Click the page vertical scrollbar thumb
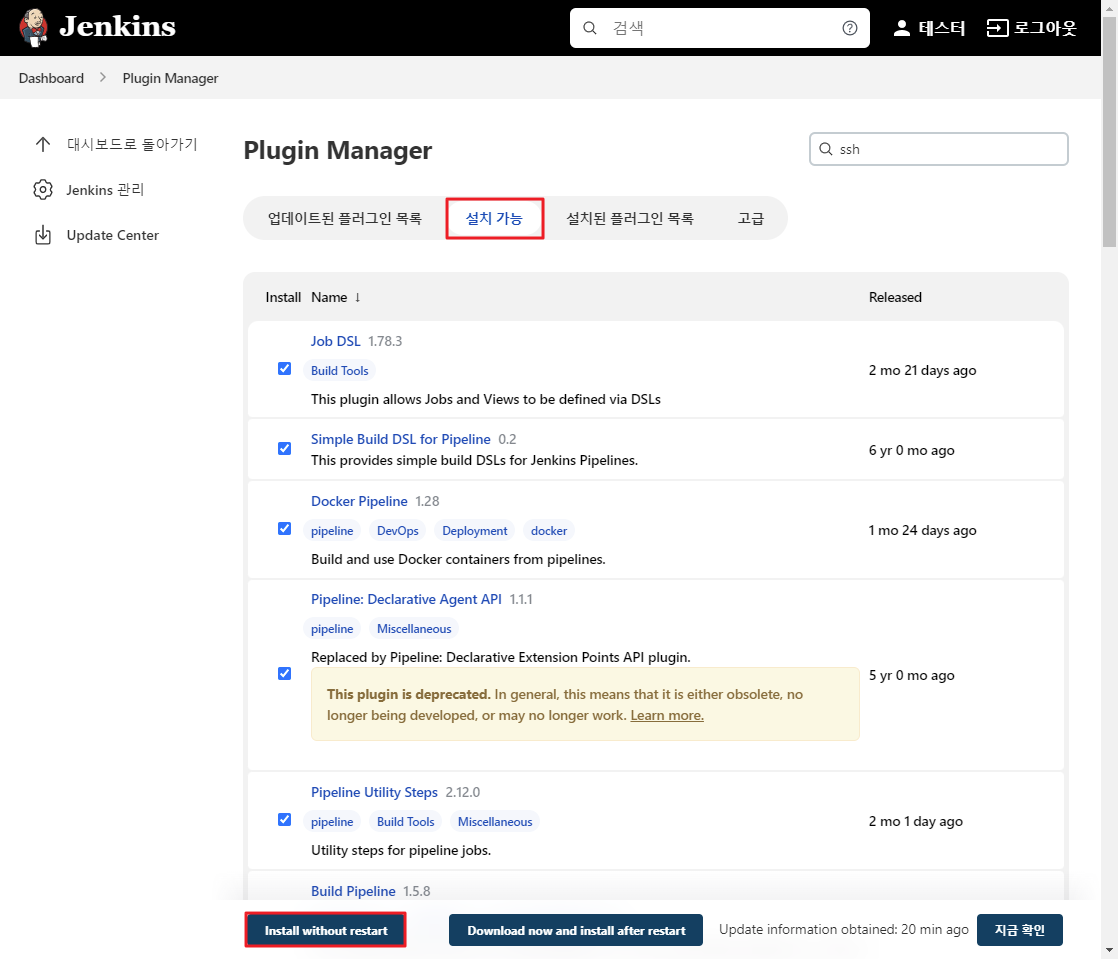Screen dimensions: 1118x959 (1109, 132)
